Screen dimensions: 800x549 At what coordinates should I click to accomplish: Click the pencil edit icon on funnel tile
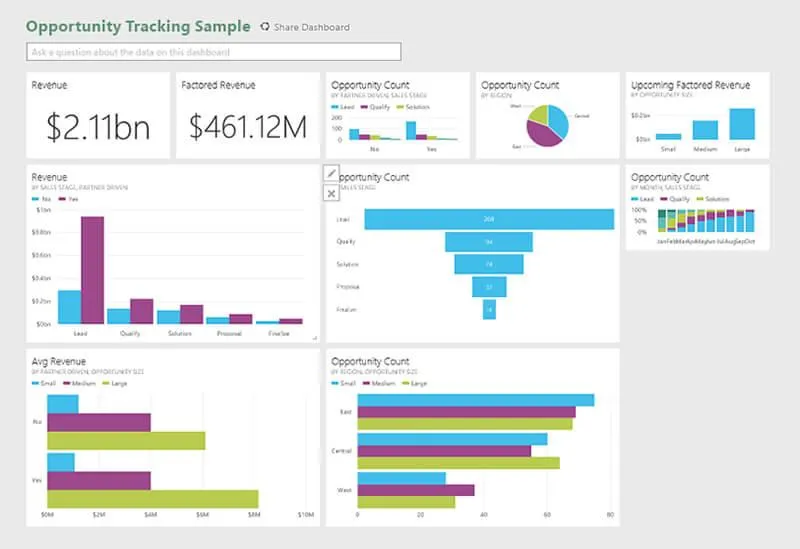coord(331,173)
